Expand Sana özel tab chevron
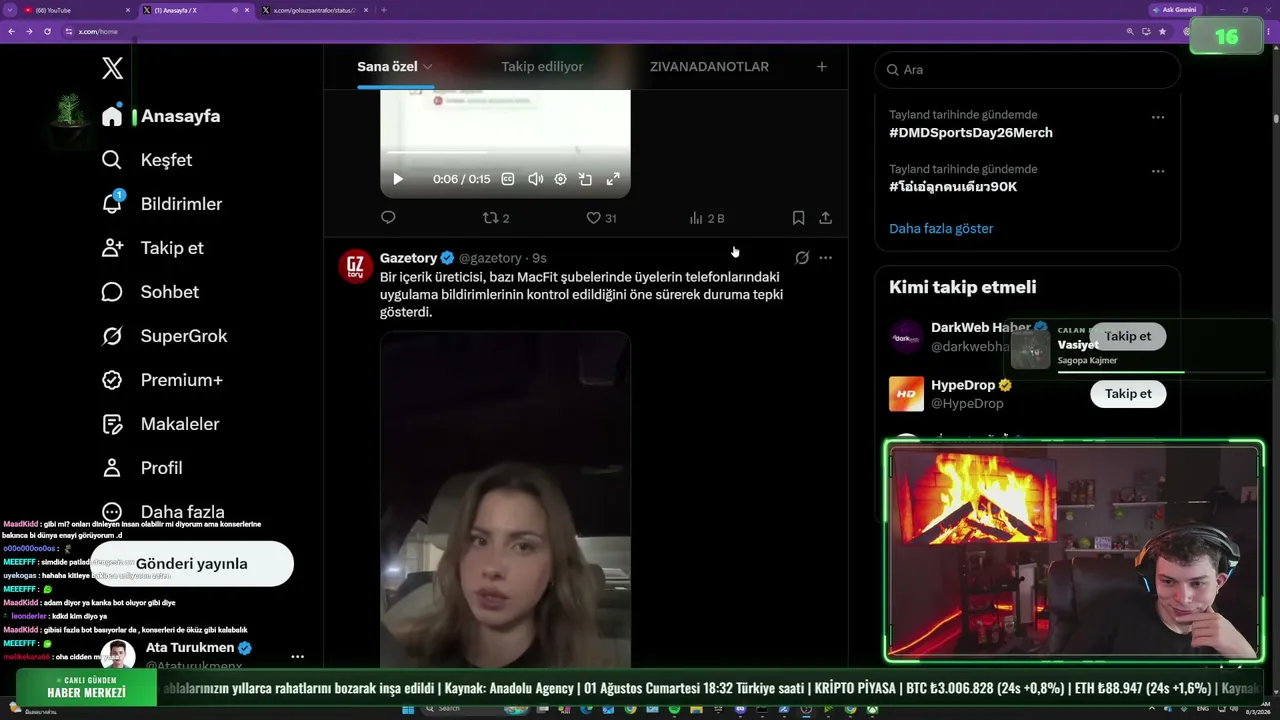Image resolution: width=1280 pixels, height=720 pixels. coord(427,67)
